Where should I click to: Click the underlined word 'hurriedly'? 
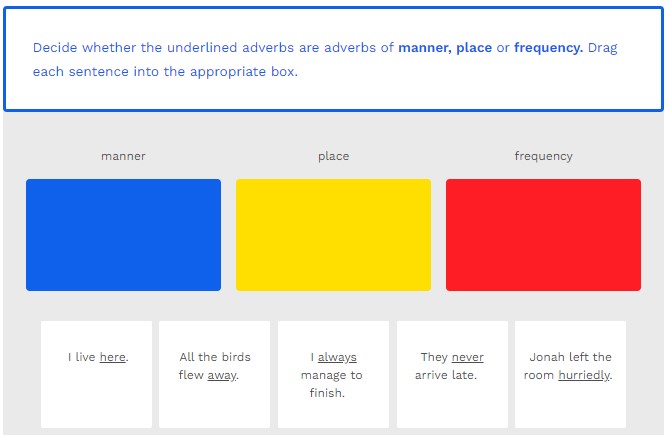[584, 376]
